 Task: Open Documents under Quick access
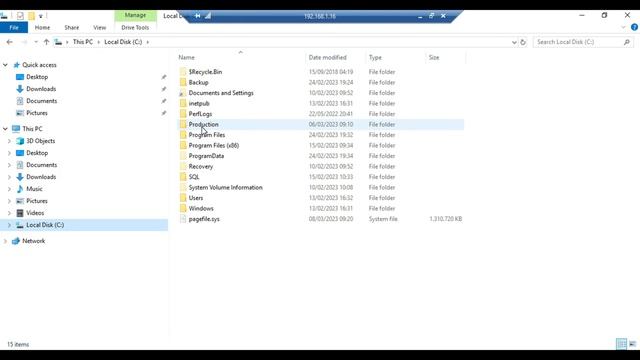coord(41,101)
